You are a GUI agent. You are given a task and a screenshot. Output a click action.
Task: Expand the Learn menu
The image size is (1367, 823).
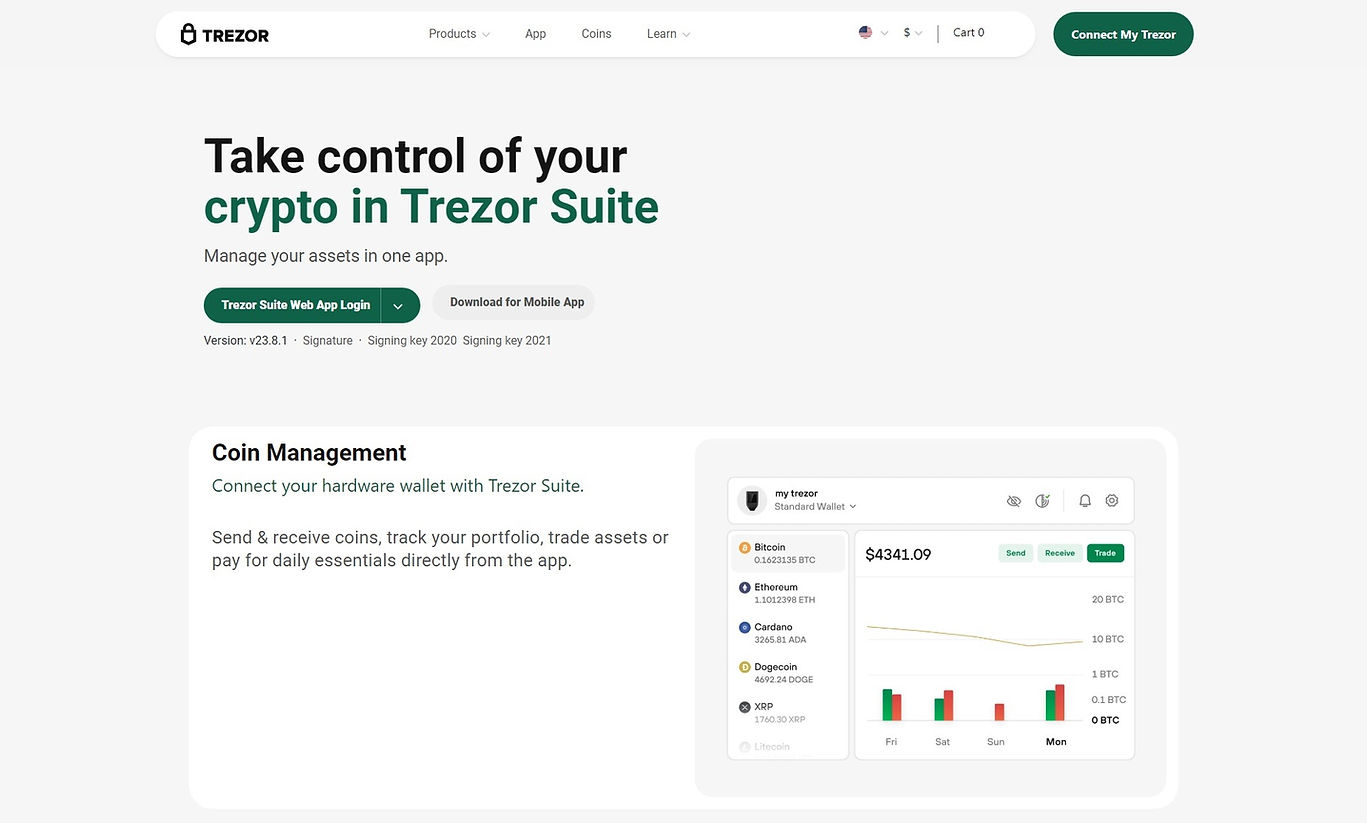668,34
